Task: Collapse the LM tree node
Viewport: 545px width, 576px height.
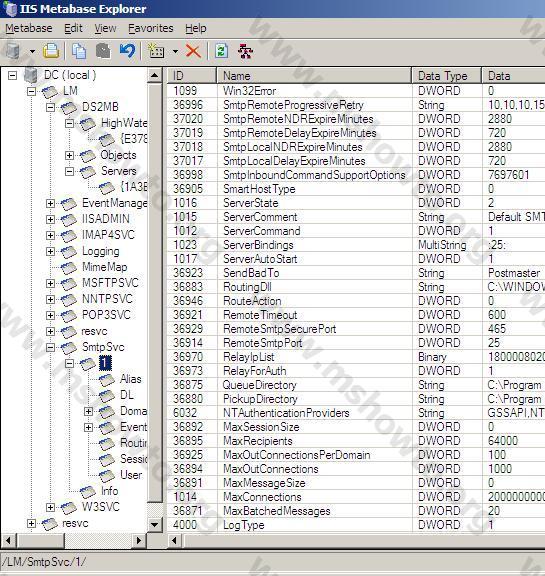Action: click(x=32, y=91)
